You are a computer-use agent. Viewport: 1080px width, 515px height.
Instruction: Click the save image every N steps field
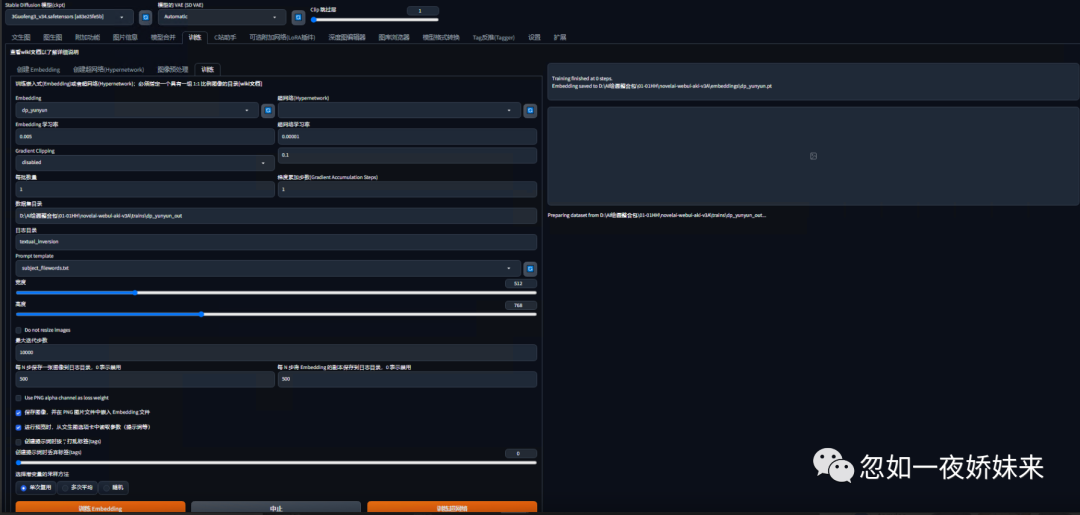click(x=145, y=379)
